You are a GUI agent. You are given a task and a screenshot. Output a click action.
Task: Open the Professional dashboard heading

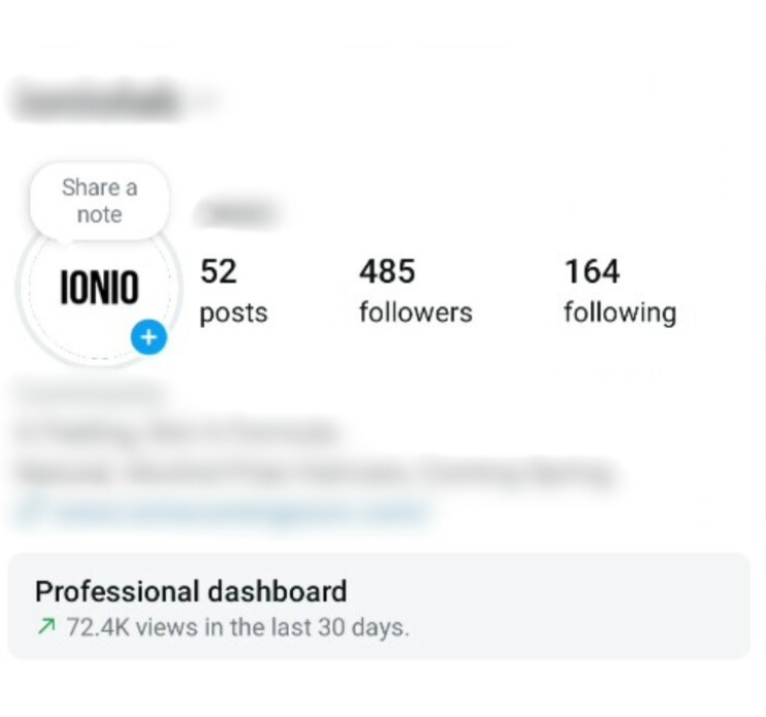pyautogui.click(x=191, y=591)
